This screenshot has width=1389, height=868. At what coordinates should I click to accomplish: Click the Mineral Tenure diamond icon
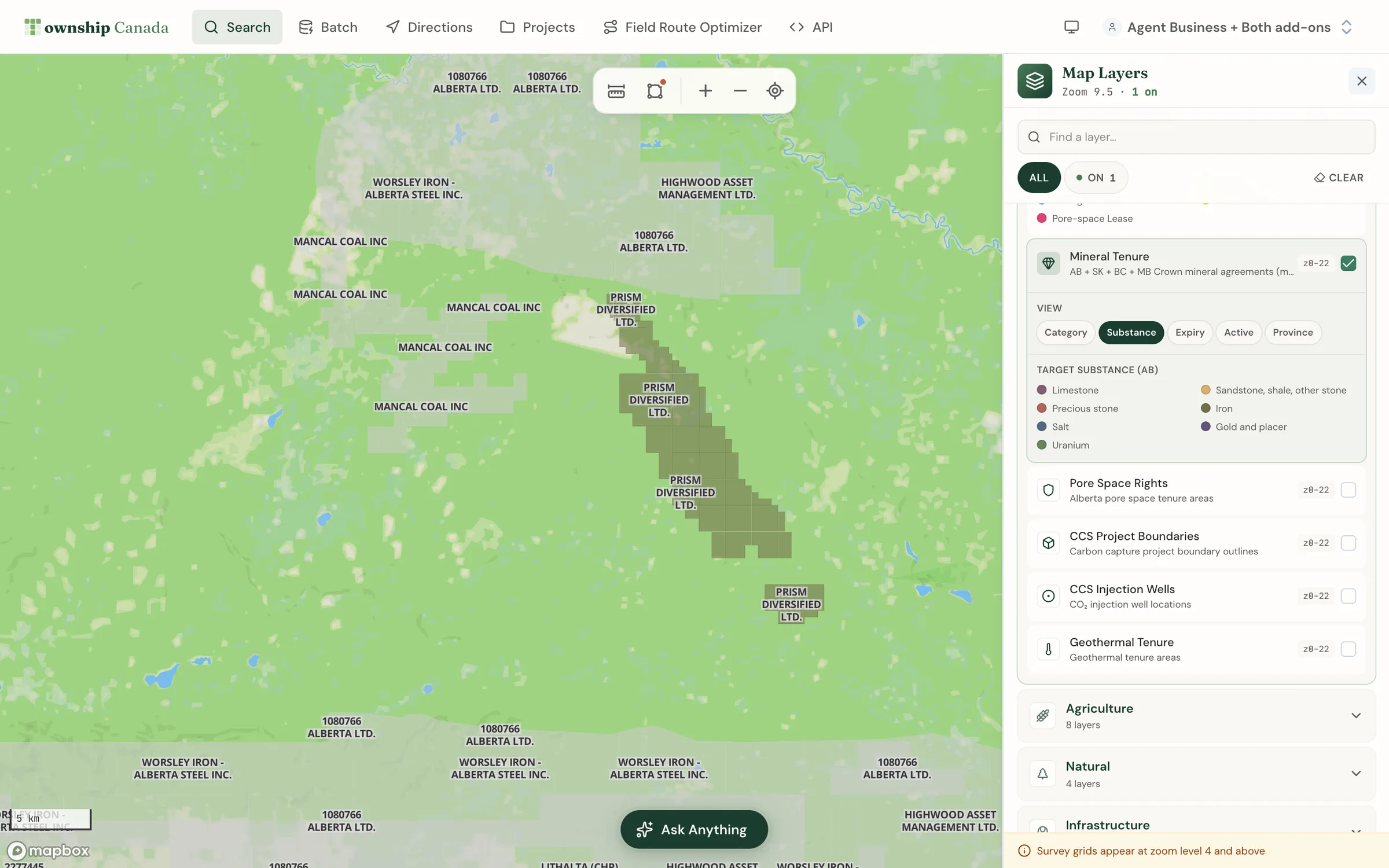[1048, 263]
